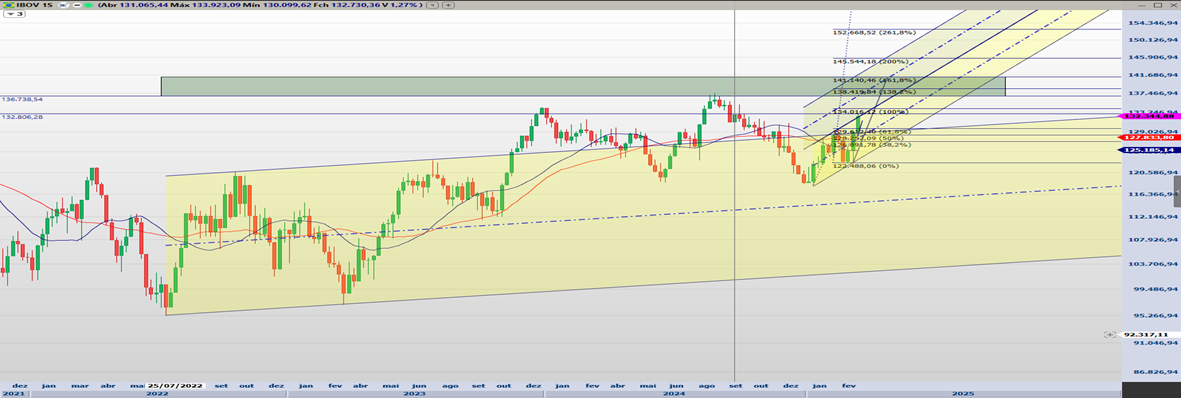Image resolution: width=1181 pixels, height=398 pixels.
Task: Select the magenta 132.344,88 price tag
Action: click(1151, 116)
